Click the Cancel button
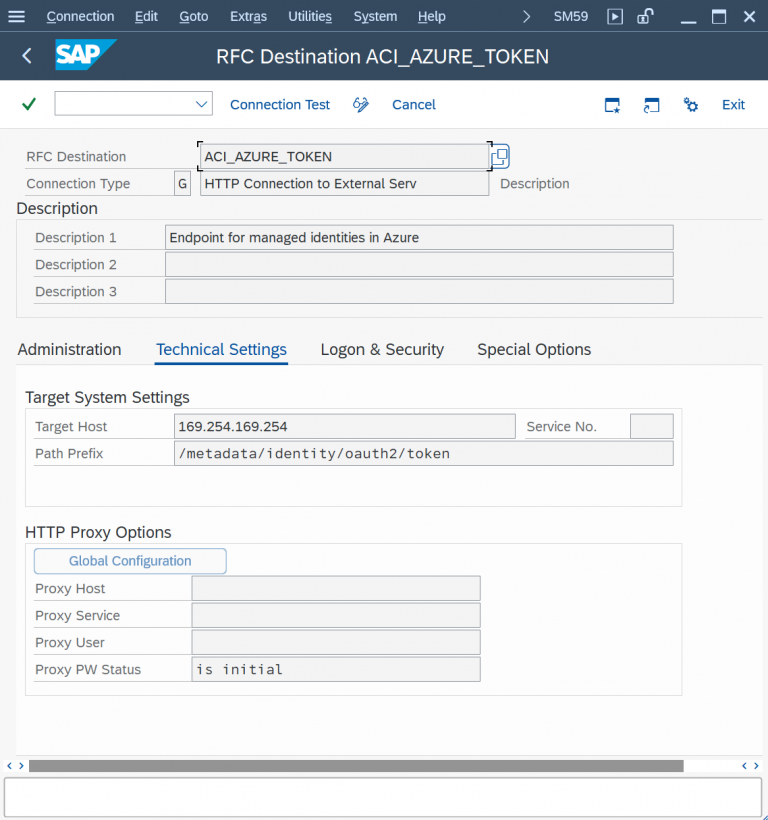The width and height of the screenshot is (768, 820). (x=414, y=105)
